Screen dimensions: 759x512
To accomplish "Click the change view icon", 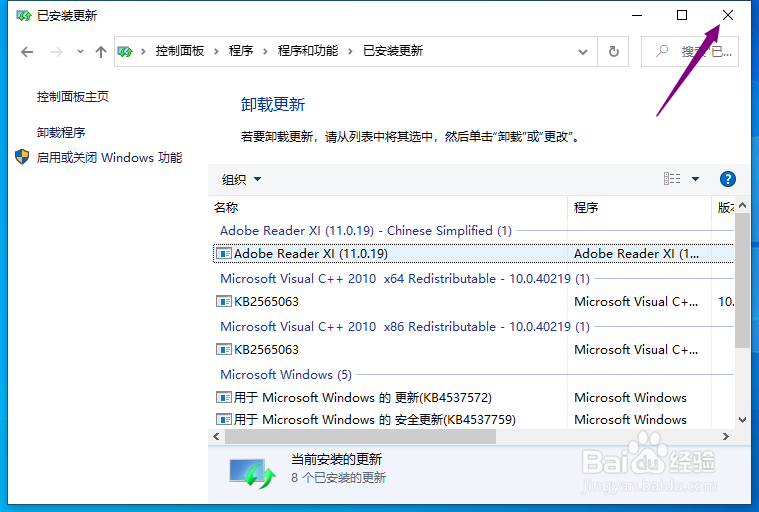I will click(x=672, y=179).
